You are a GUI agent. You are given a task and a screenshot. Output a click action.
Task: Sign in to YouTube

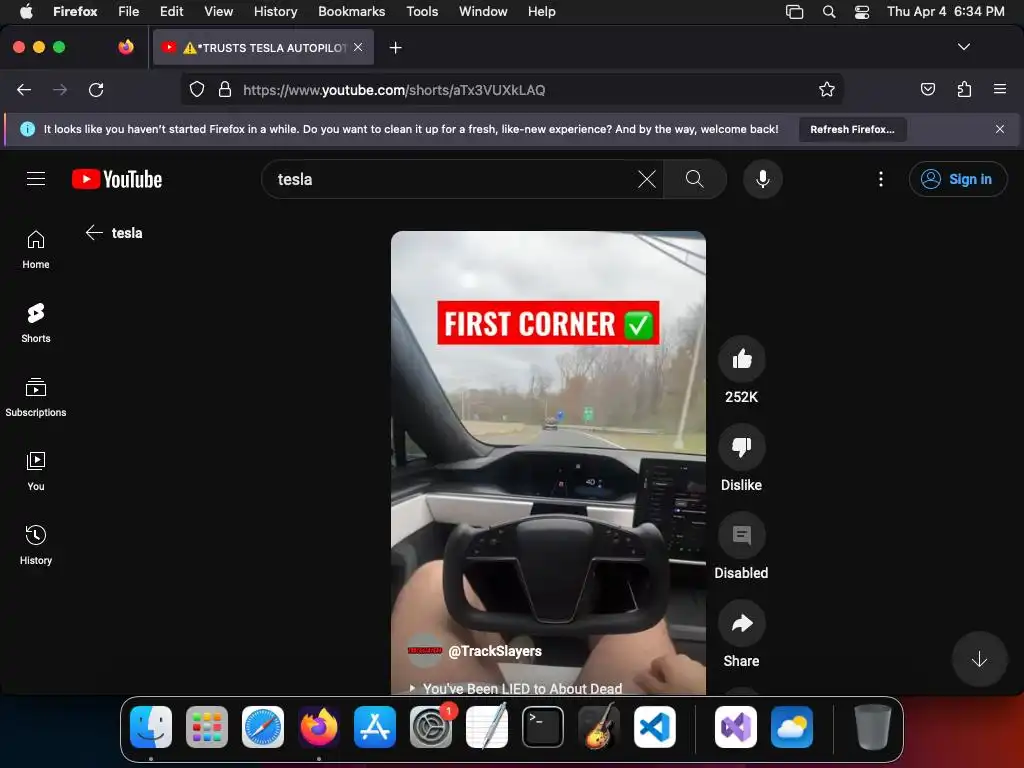[x=957, y=179]
